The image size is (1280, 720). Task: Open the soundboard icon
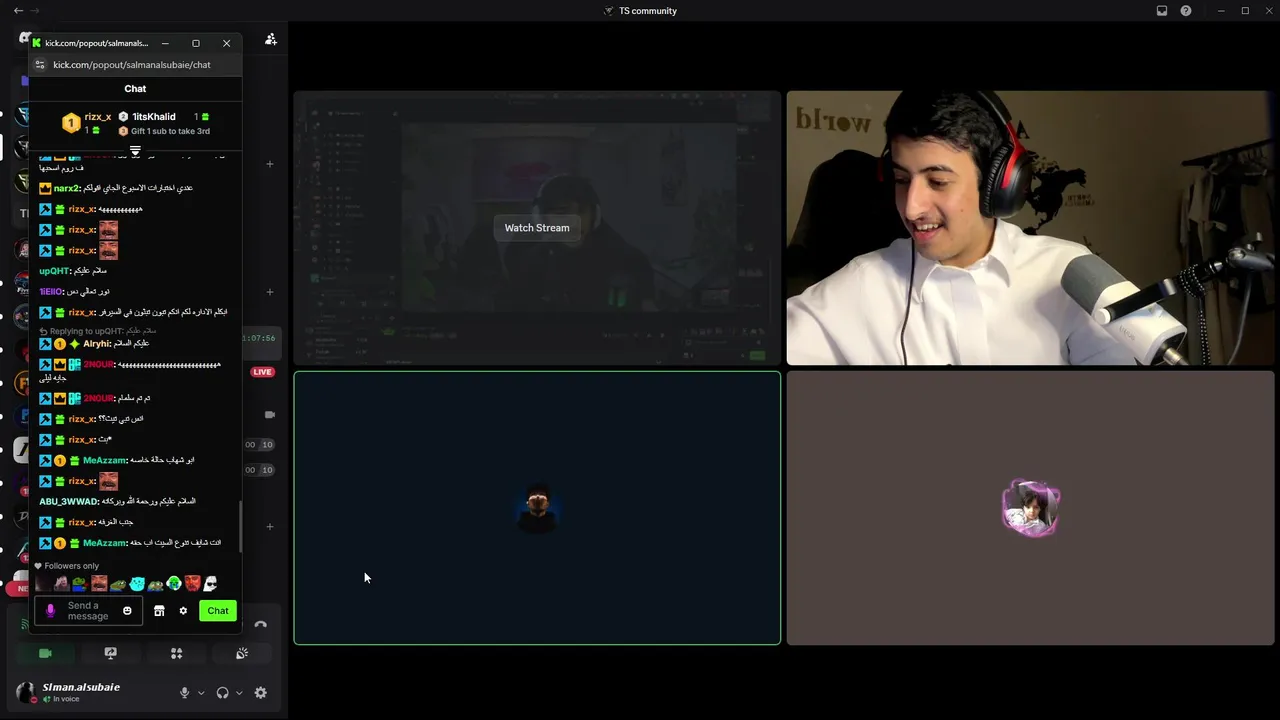tap(242, 653)
